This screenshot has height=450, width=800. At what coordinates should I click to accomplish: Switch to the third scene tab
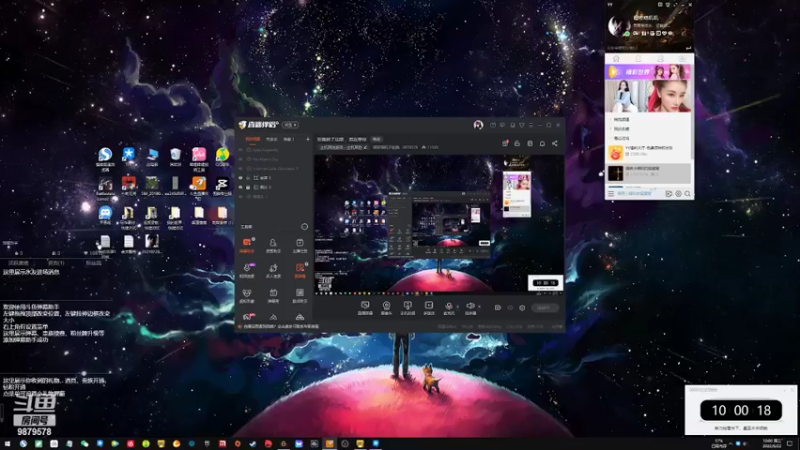tap(289, 139)
